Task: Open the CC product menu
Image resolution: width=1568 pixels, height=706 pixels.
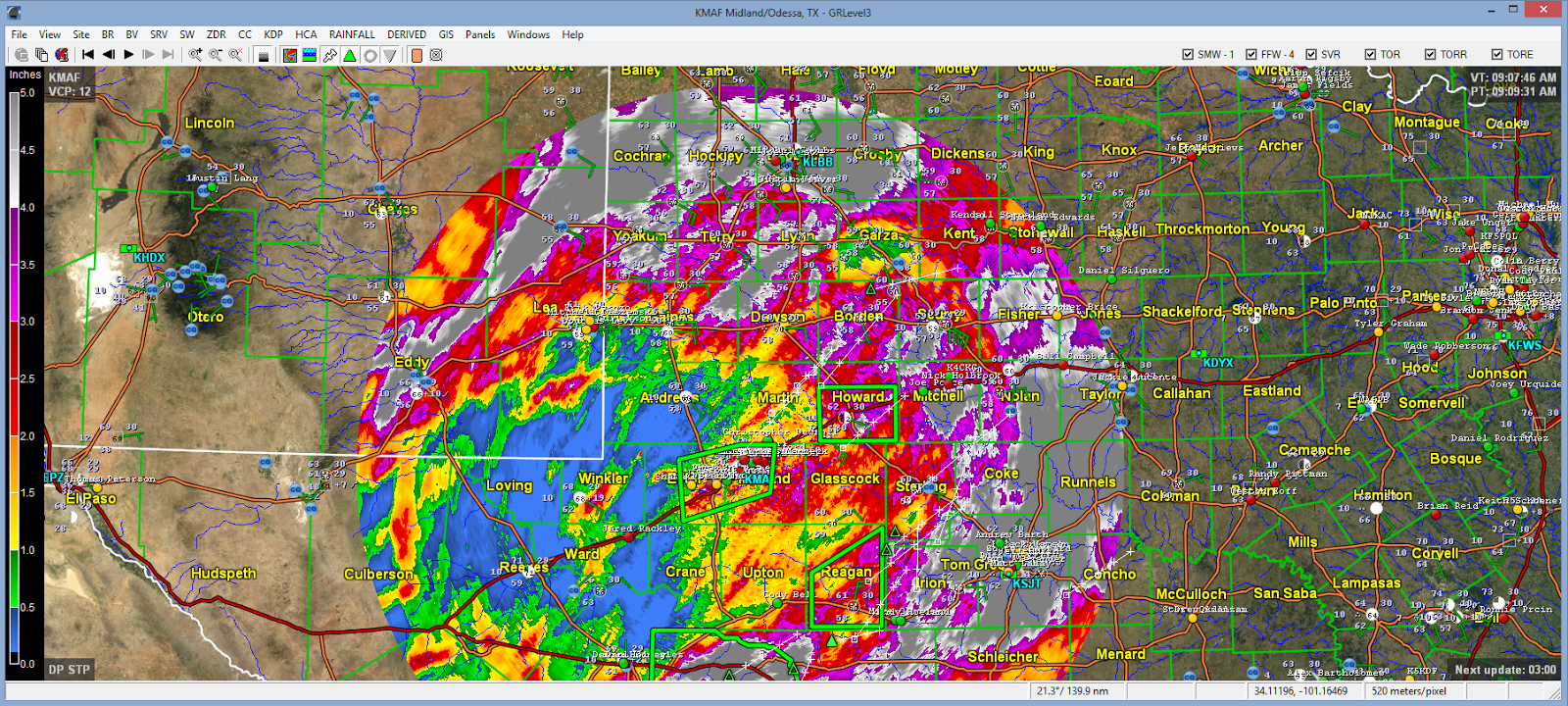Action: coord(245,34)
